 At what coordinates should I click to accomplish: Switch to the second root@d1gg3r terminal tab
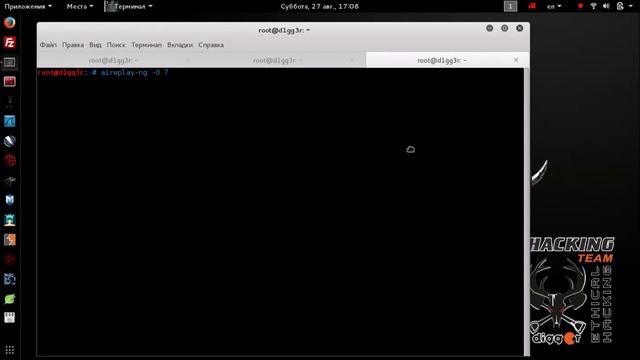277,60
